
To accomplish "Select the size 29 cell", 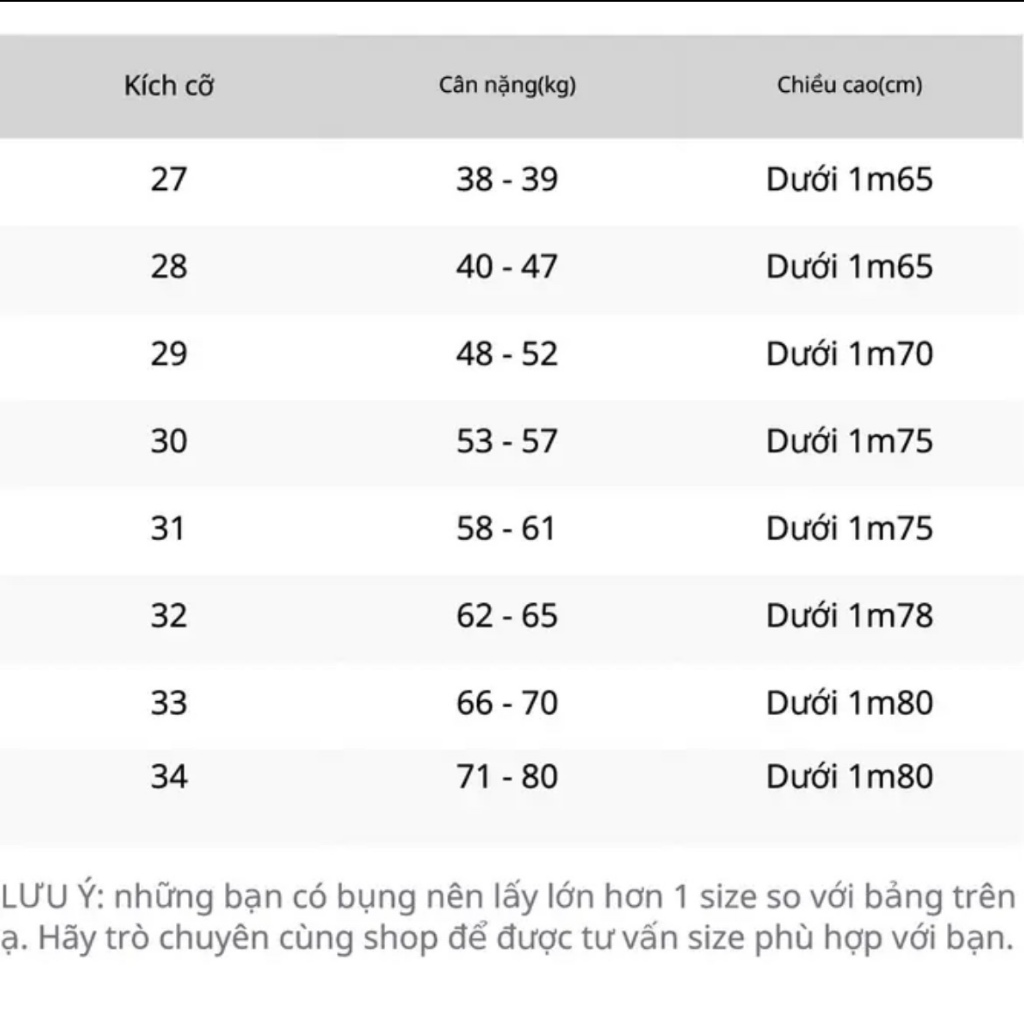I will [x=169, y=354].
